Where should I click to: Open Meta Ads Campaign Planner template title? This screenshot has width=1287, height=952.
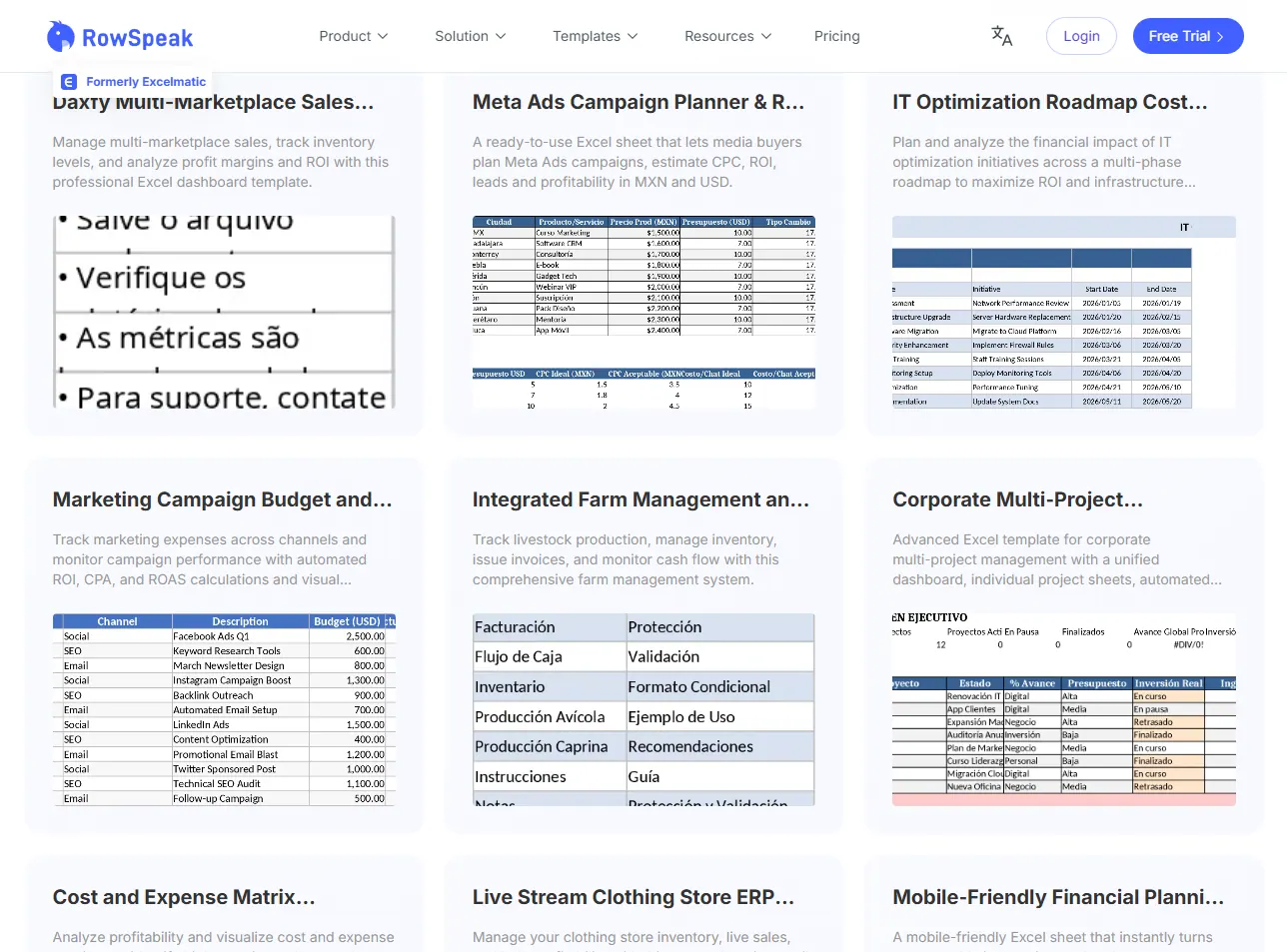[x=638, y=102]
